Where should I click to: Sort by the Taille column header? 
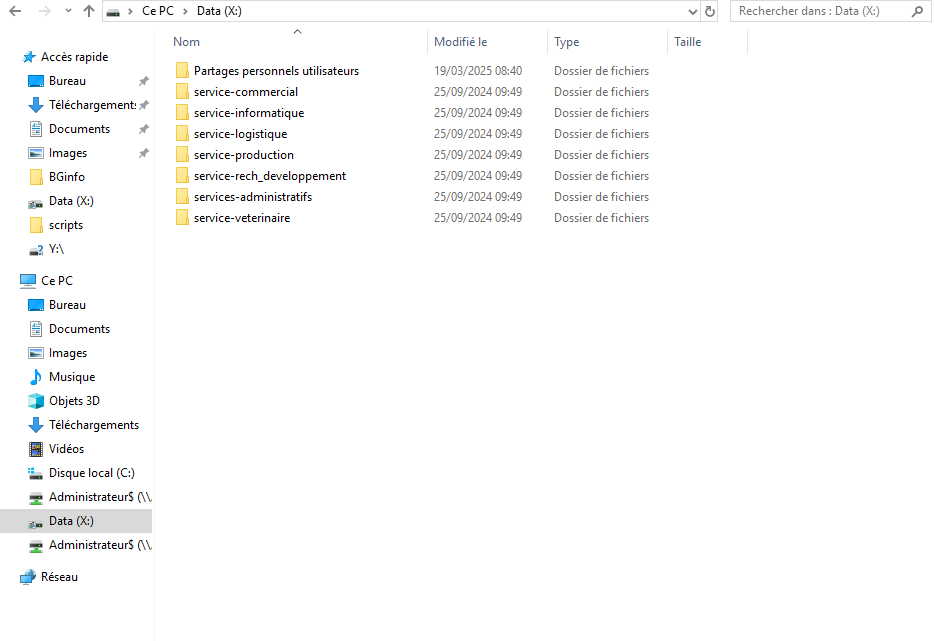point(687,42)
